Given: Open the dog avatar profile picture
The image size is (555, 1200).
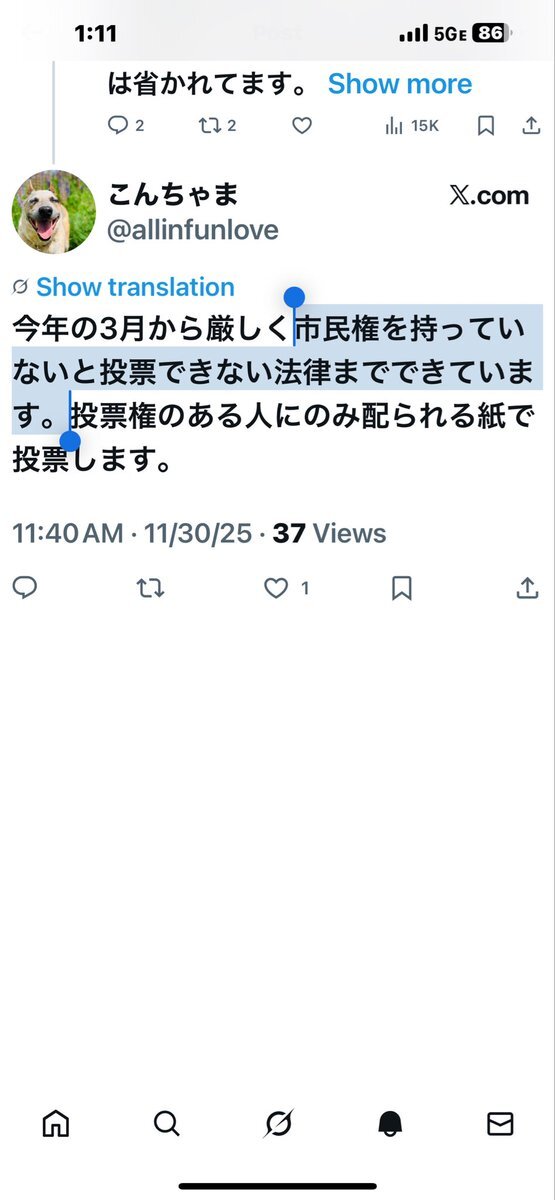Looking at the screenshot, I should click(x=54, y=212).
